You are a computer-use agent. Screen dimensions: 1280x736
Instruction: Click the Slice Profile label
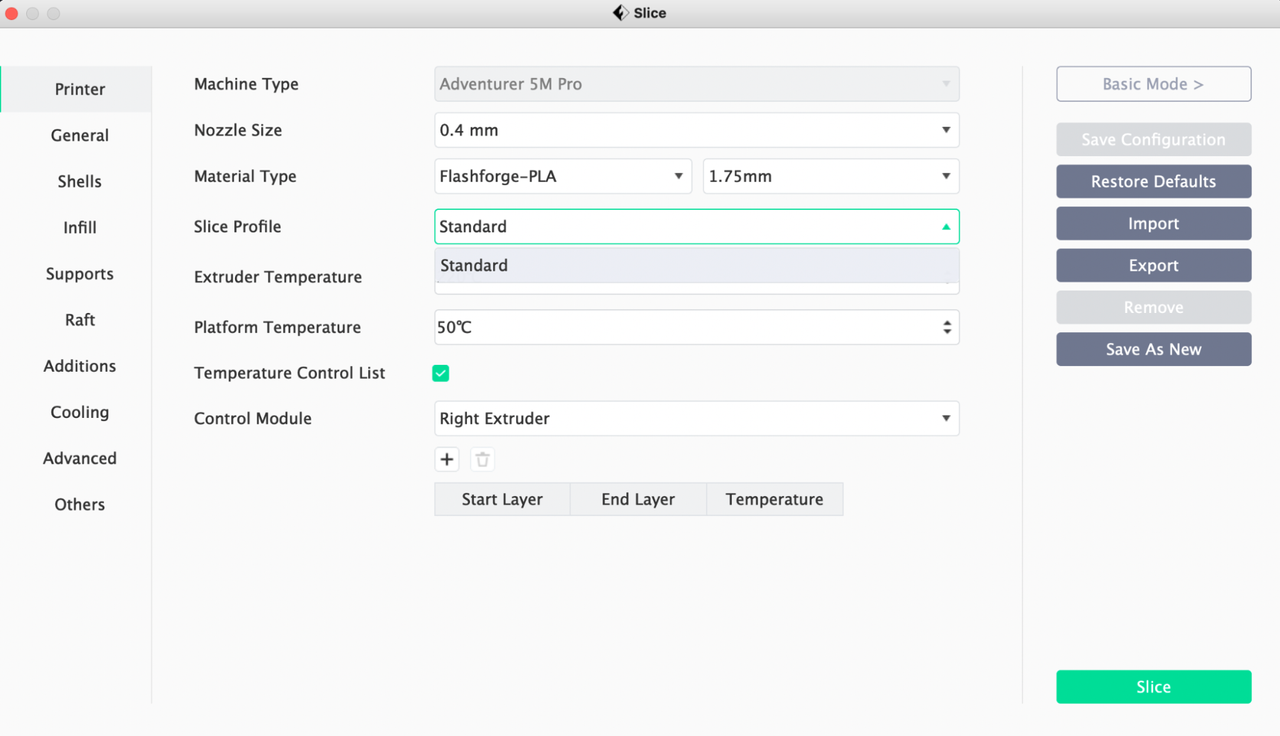[x=237, y=226]
